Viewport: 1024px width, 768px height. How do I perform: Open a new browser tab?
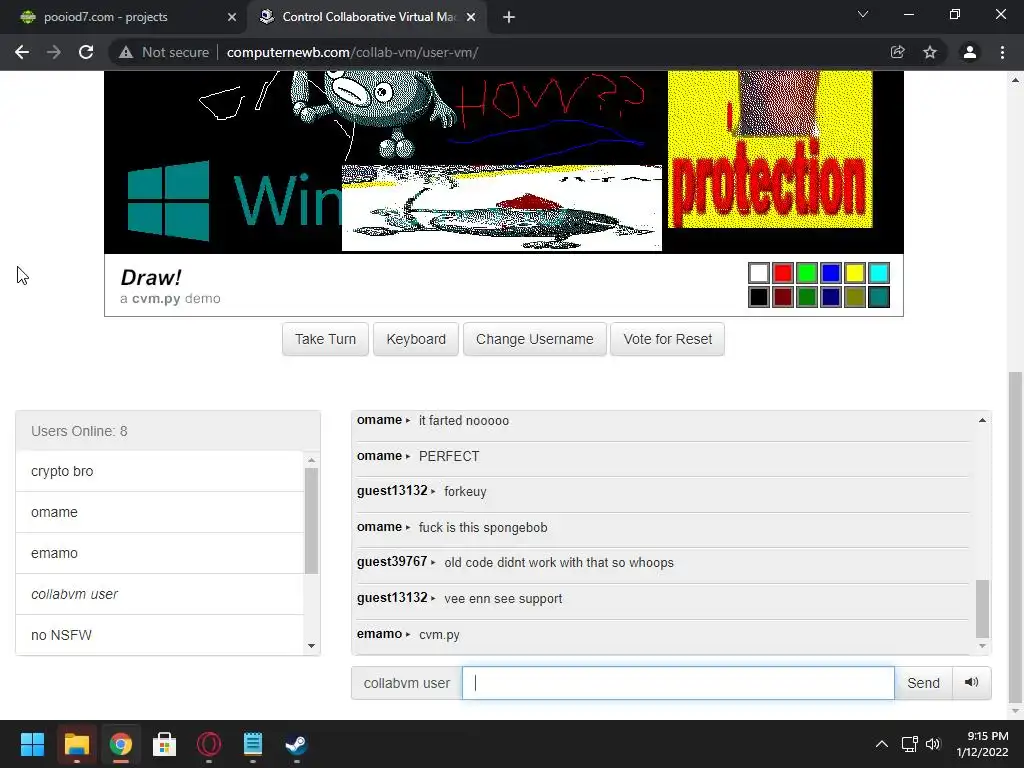coord(509,17)
